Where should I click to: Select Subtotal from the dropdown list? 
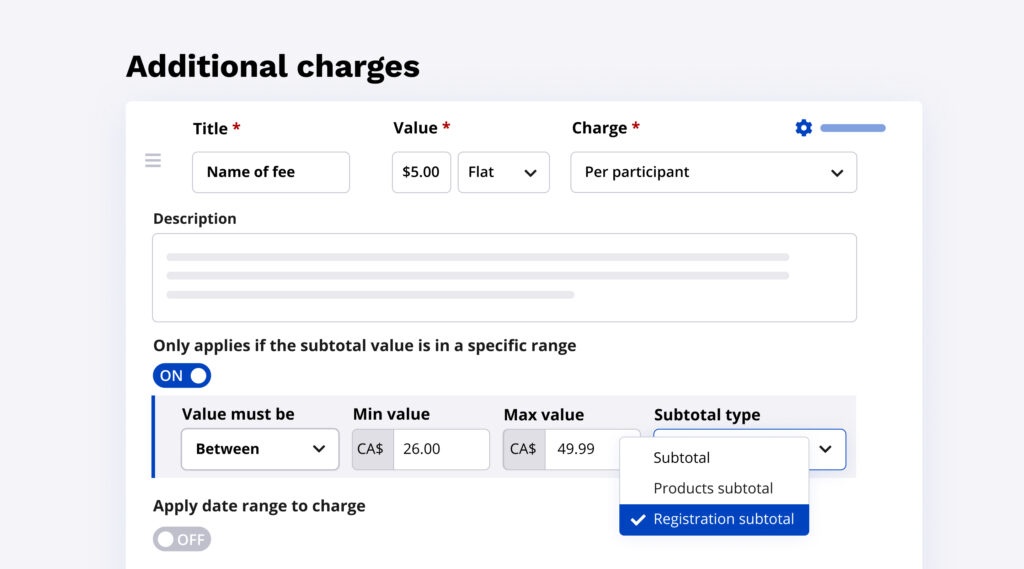tap(682, 458)
